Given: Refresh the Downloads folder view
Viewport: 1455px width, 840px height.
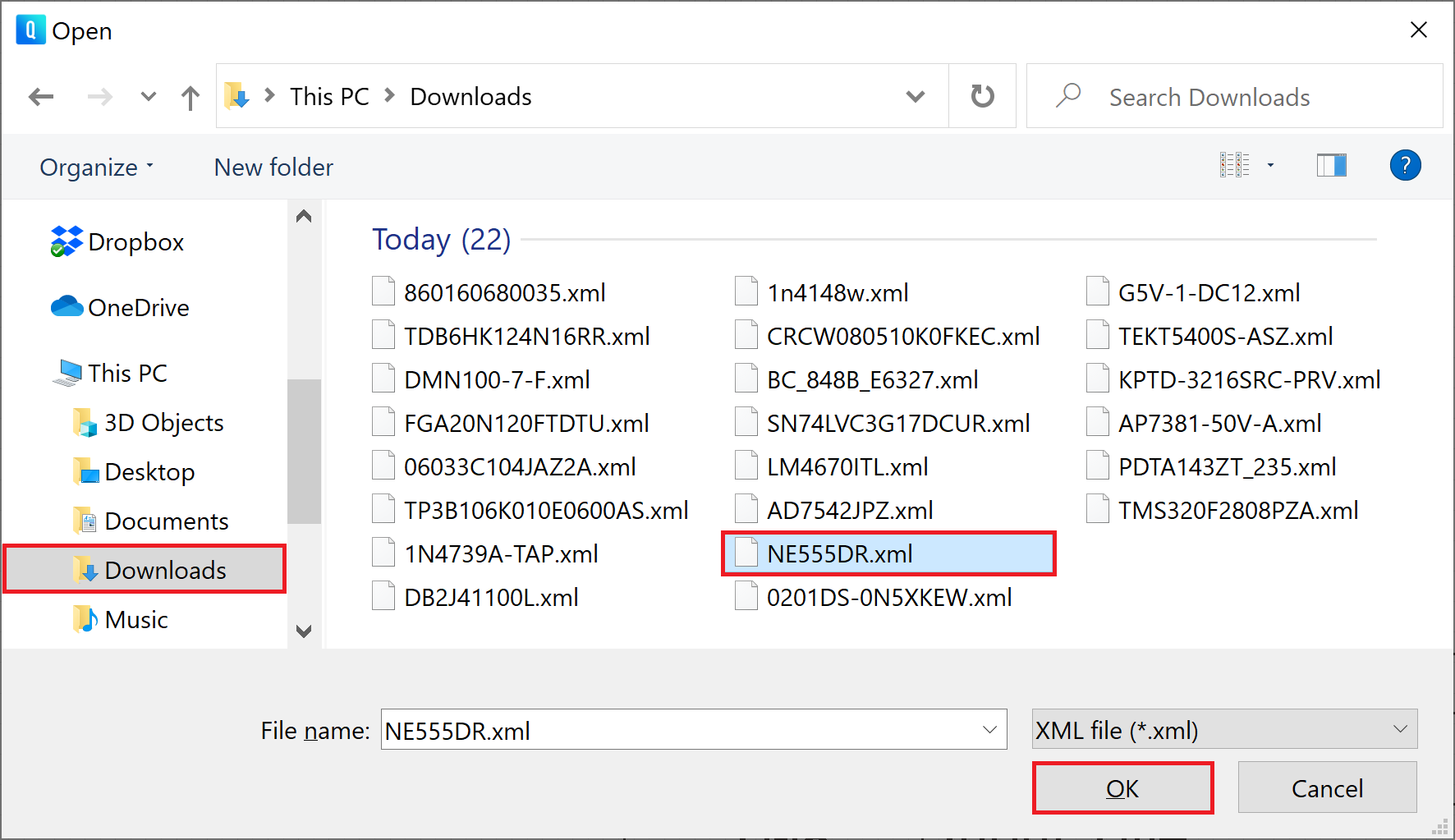Looking at the screenshot, I should click(x=982, y=96).
